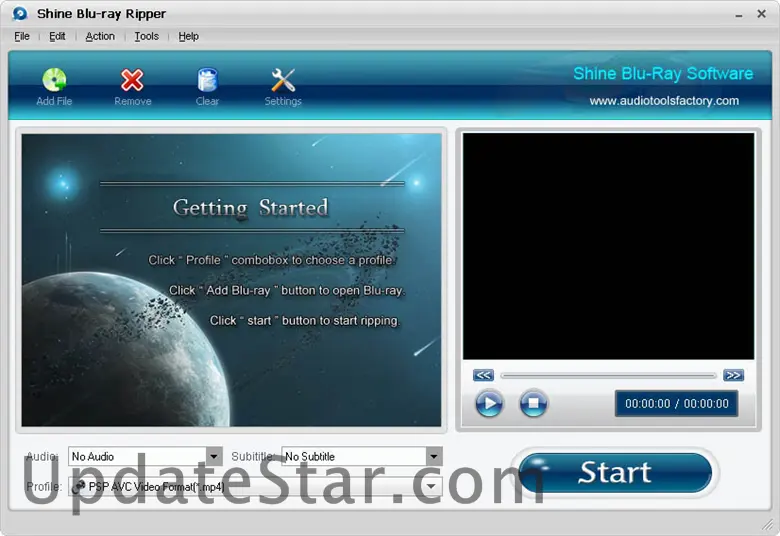This screenshot has width=780, height=536.
Task: Open the Tools menu
Action: (x=146, y=36)
